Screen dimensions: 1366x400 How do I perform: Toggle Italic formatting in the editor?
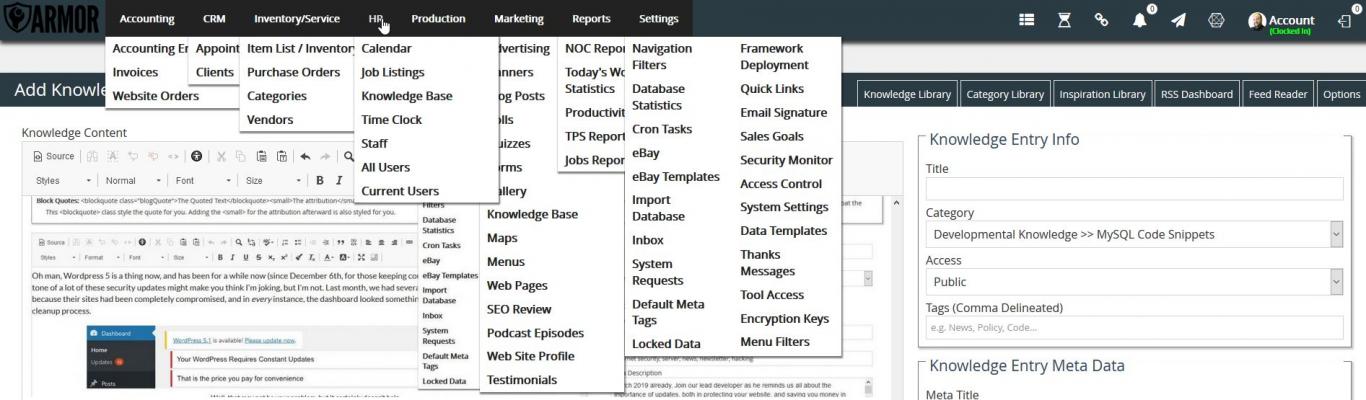click(339, 180)
